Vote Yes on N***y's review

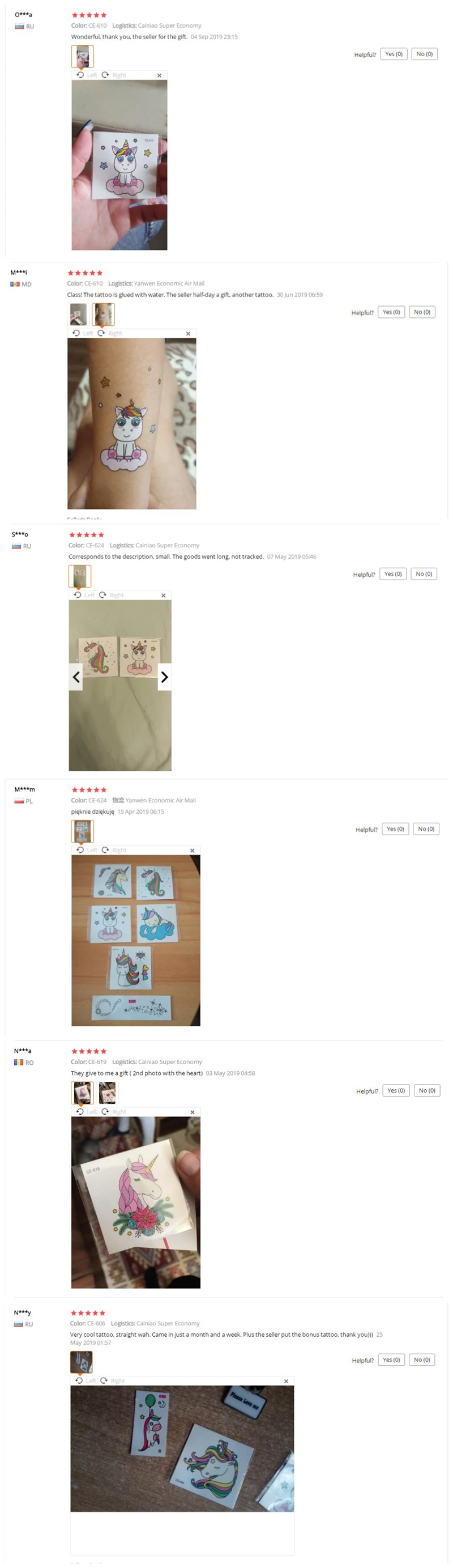click(x=392, y=1360)
